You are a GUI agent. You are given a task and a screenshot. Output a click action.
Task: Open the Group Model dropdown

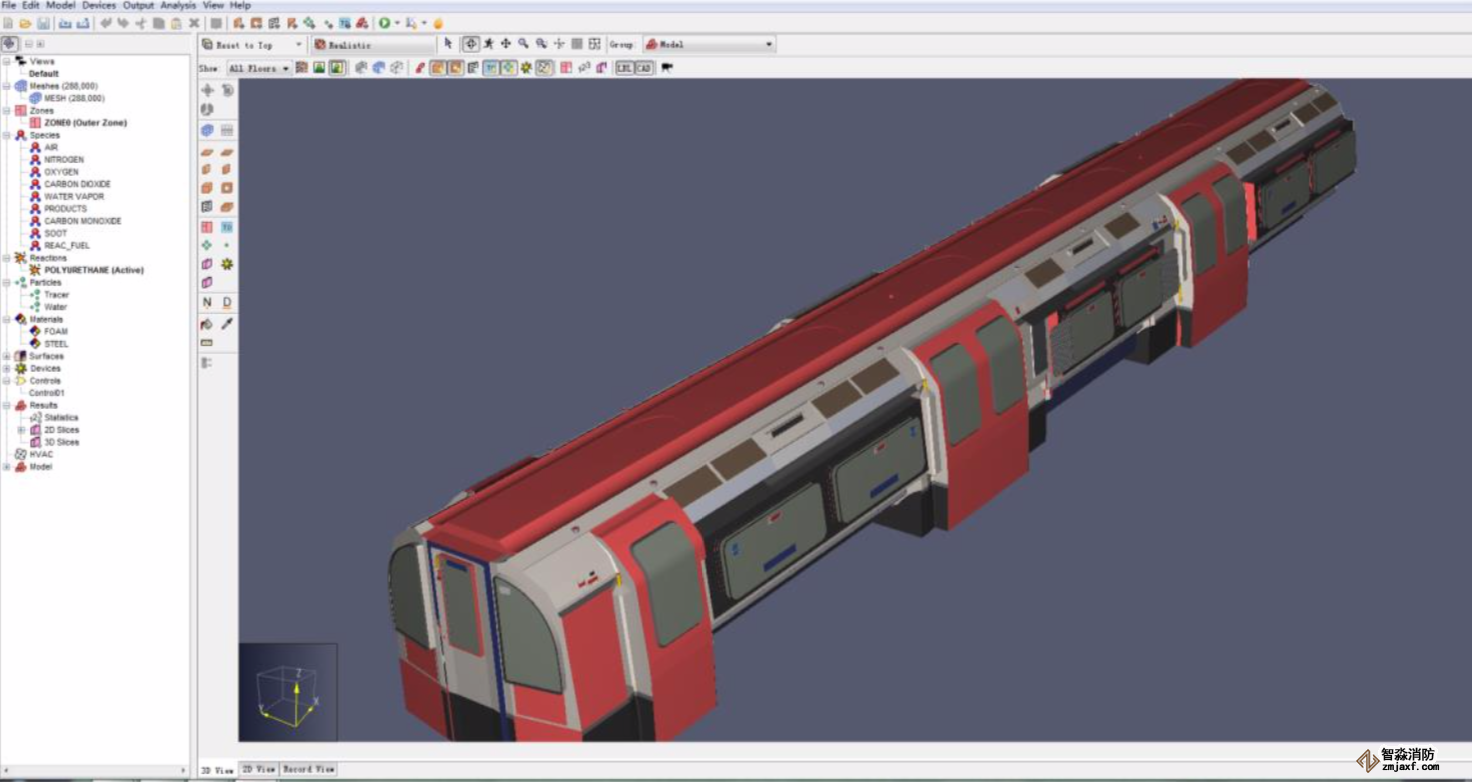pyautogui.click(x=710, y=44)
